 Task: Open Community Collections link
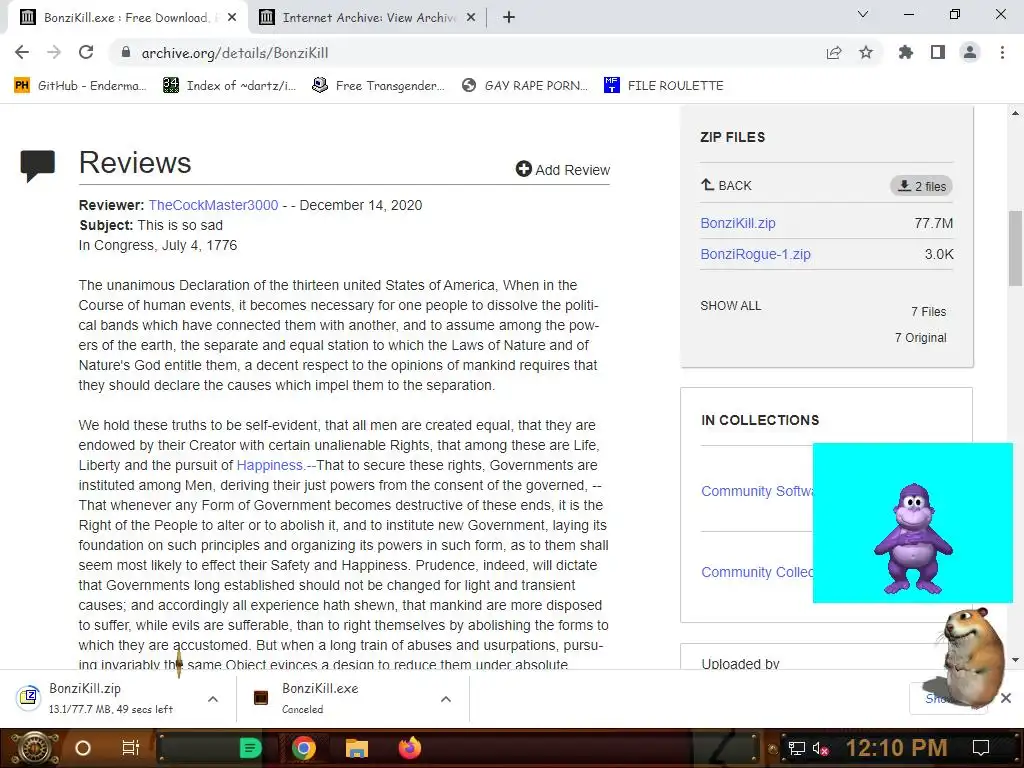pyautogui.click(x=757, y=572)
